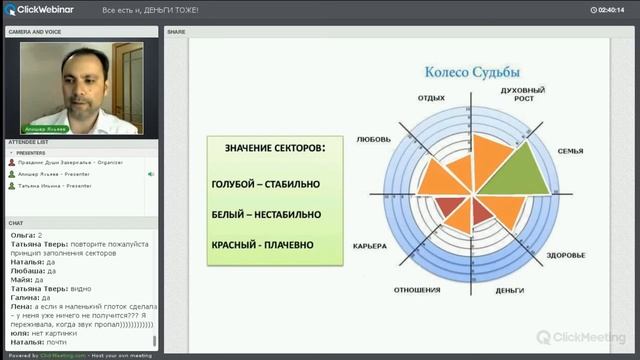Click the green avatar icon for Алишер Presenter

click(12, 174)
